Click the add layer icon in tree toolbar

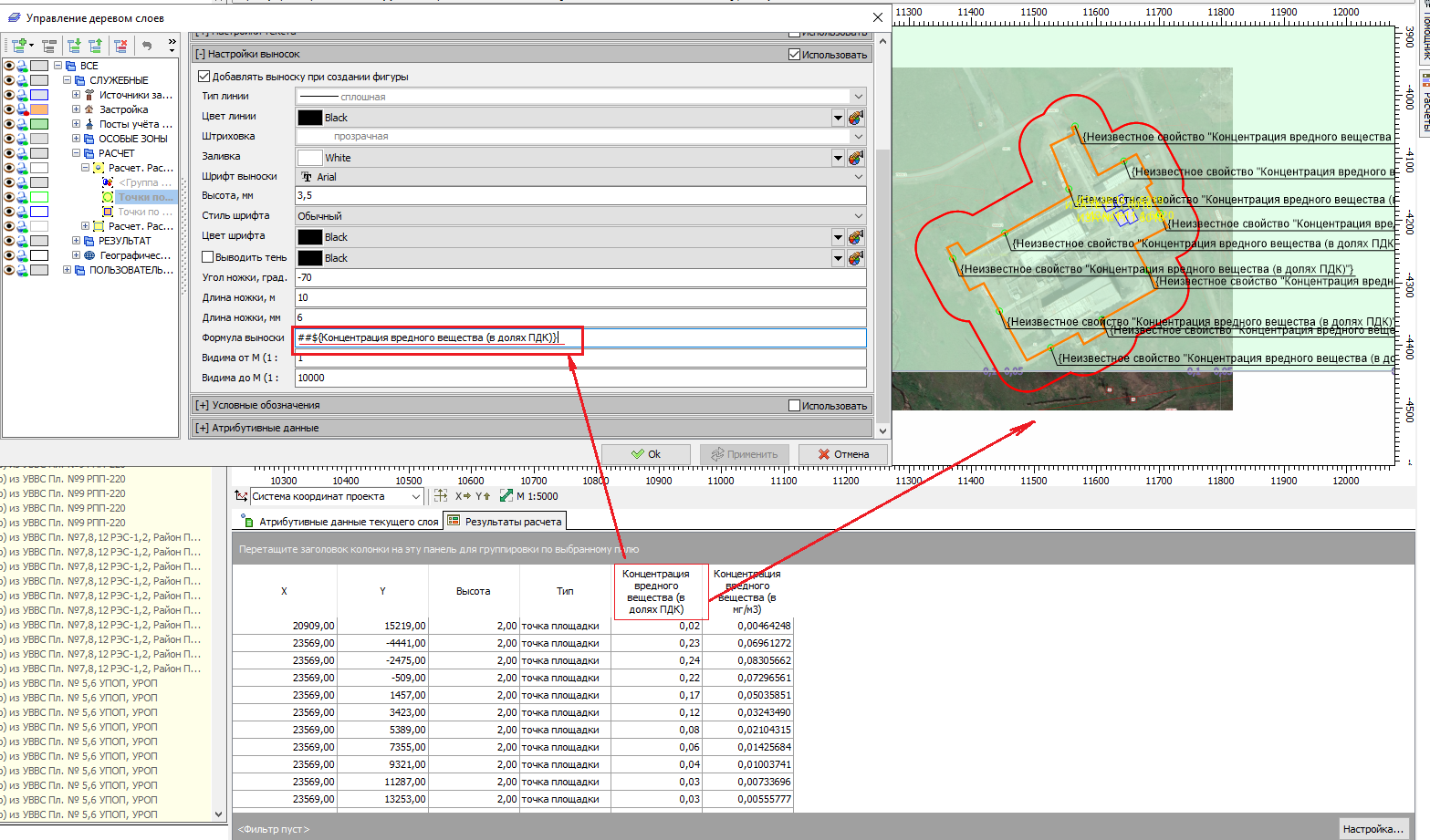point(18,45)
